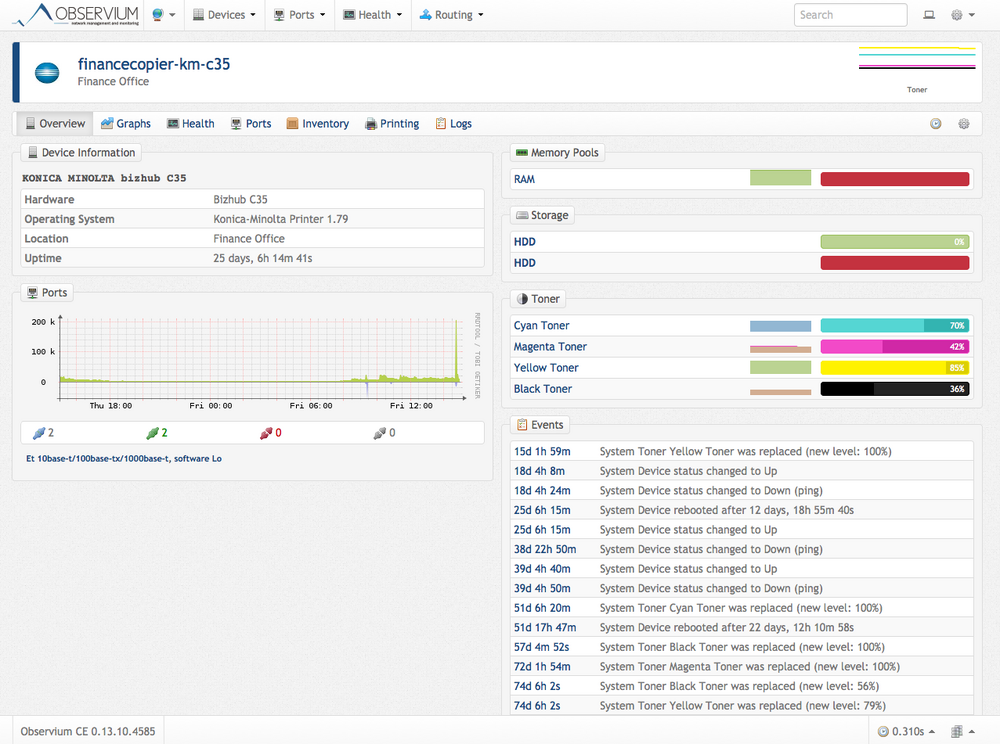Click 'Observium CE 0.13.10.4585' version text
This screenshot has width=1000, height=744.
pyautogui.click(x=88, y=731)
